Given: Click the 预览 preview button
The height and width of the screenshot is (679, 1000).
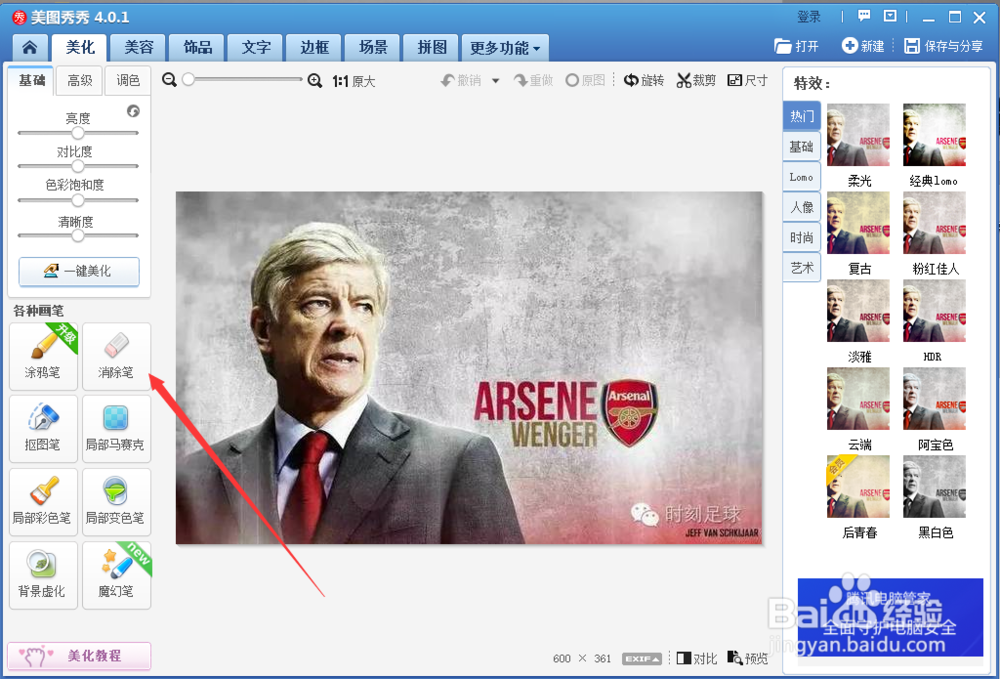Looking at the screenshot, I should coord(748,659).
